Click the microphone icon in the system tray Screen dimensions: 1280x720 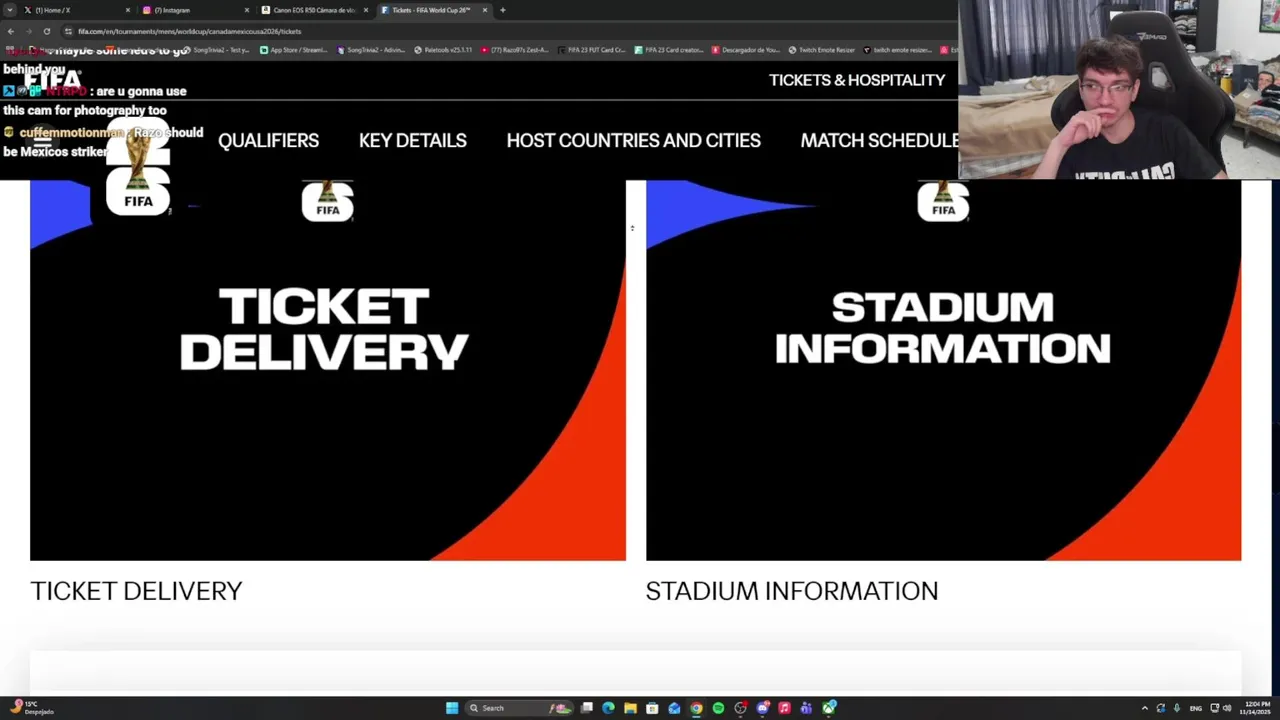1177,708
